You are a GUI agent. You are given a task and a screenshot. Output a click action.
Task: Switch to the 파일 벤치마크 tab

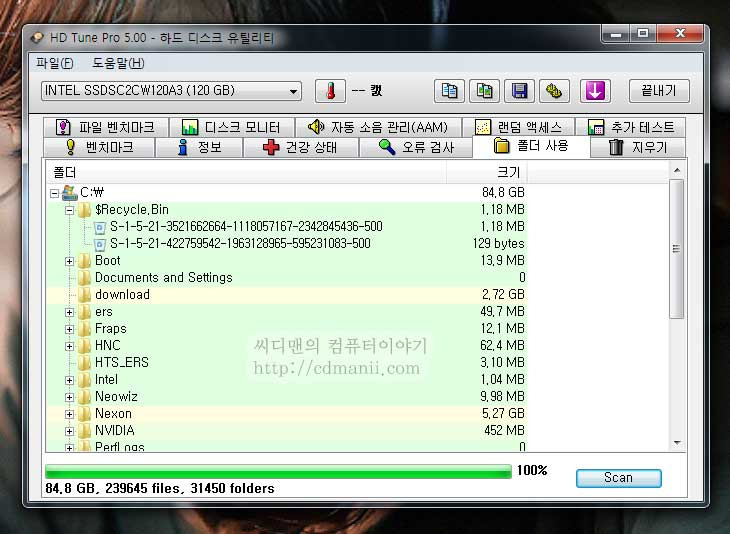[x=106, y=127]
